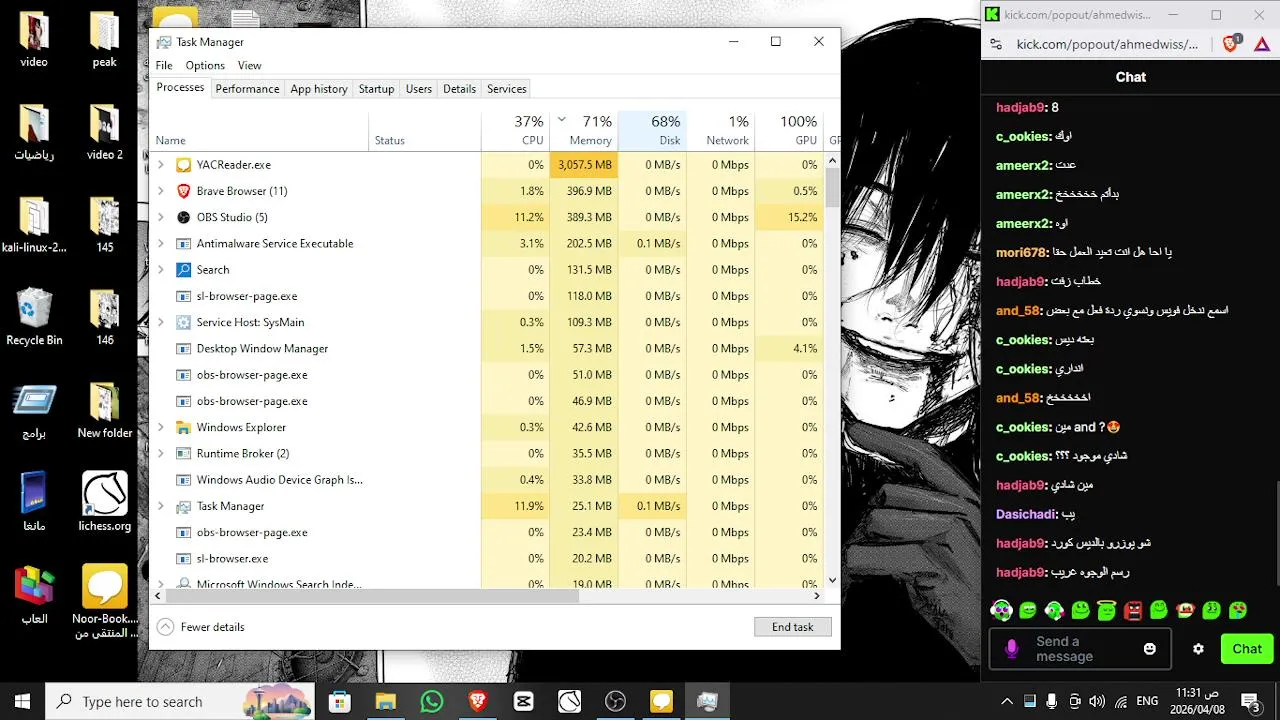Show hidden system tray icons chevron
Viewport: 1280px width, 720px height.
(x=1007, y=701)
